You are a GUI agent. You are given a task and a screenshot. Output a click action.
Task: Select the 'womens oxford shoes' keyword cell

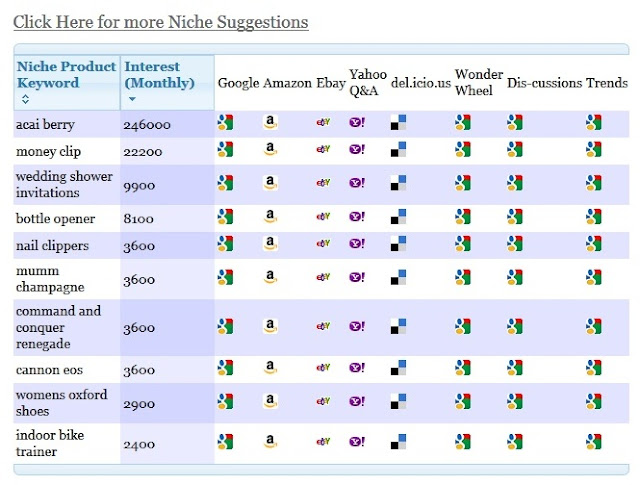pyautogui.click(x=67, y=403)
